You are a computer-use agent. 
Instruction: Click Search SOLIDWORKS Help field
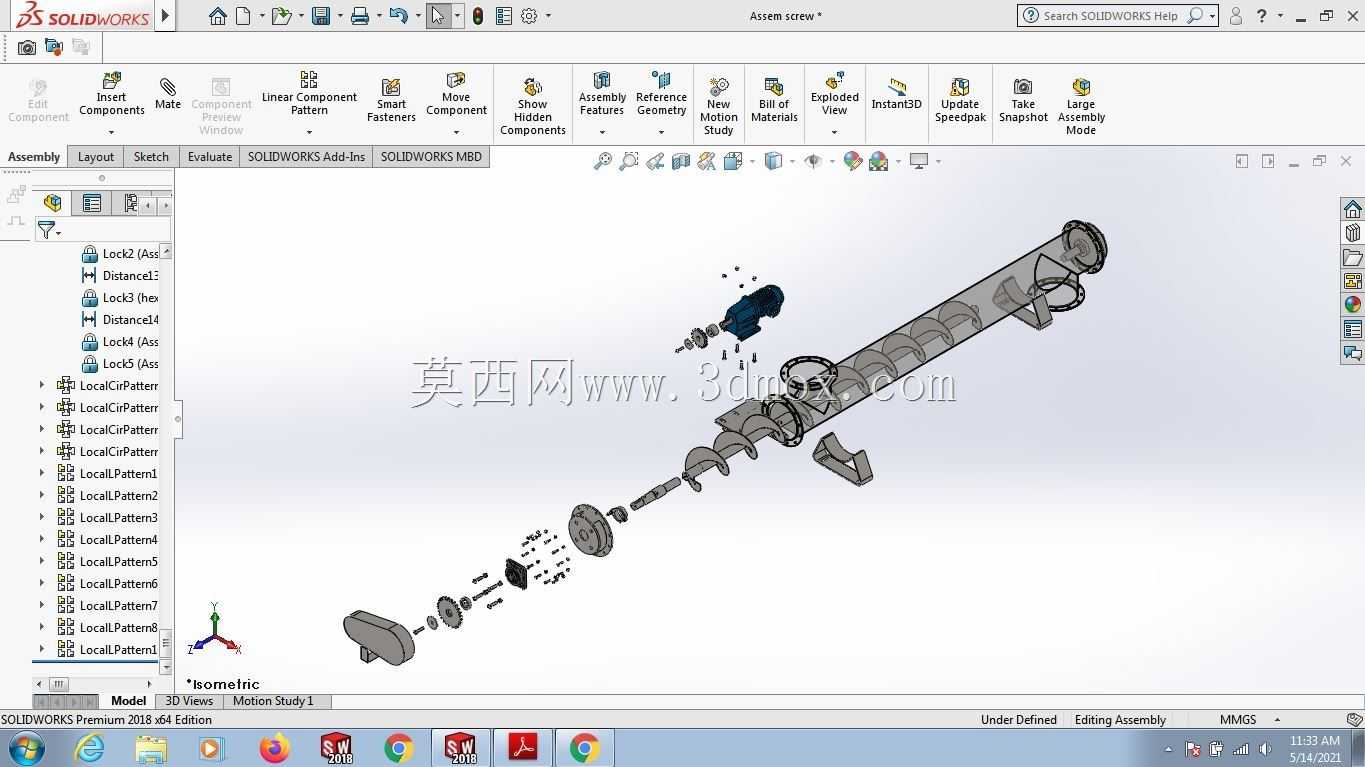pyautogui.click(x=1110, y=16)
